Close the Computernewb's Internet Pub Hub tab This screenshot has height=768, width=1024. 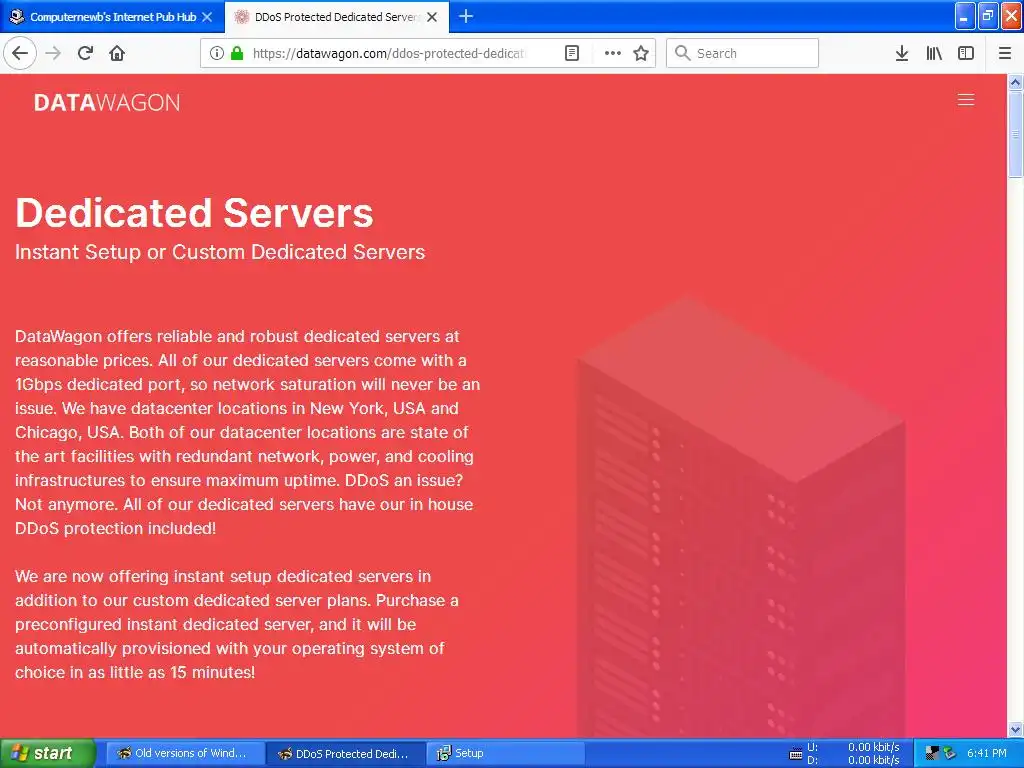click(x=208, y=17)
